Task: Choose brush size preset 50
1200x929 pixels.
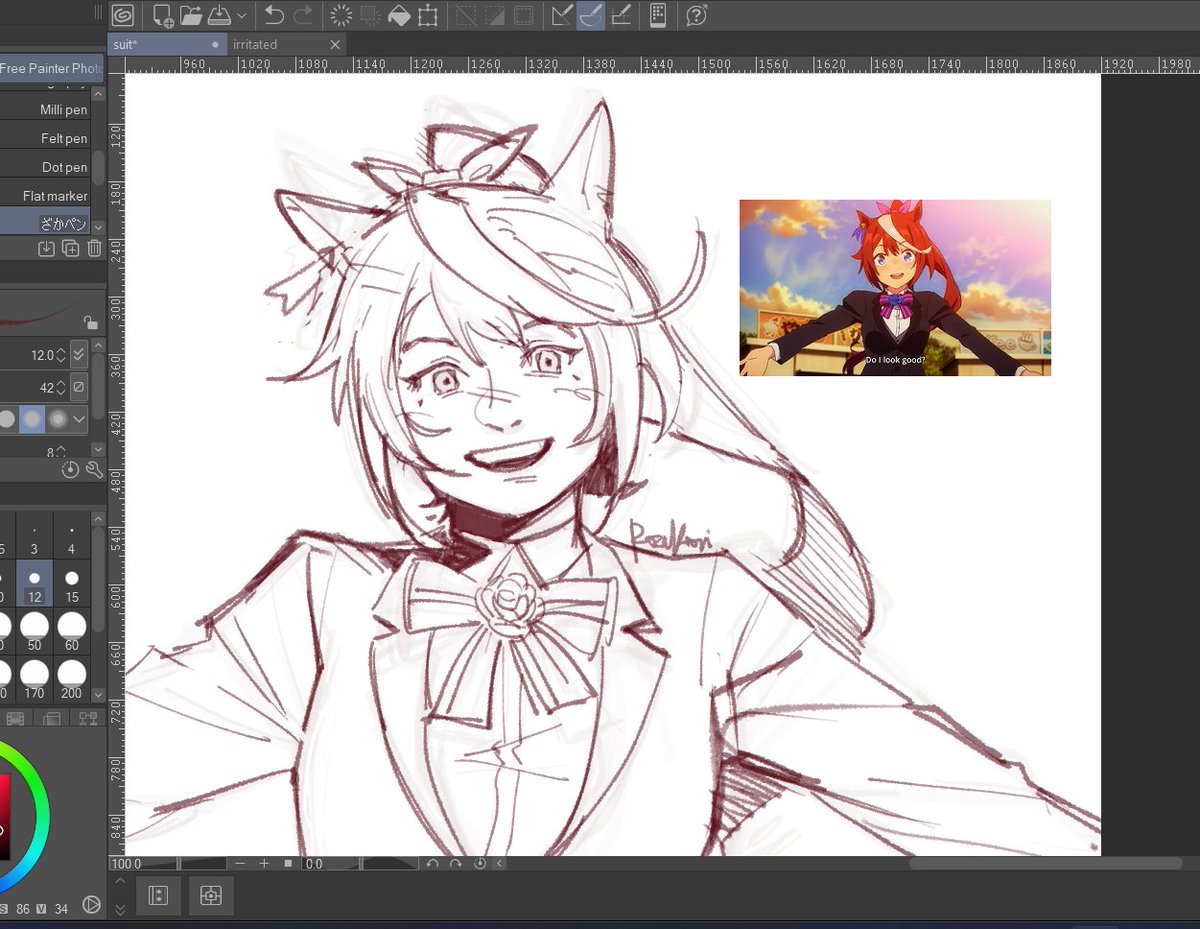Action: coord(35,632)
